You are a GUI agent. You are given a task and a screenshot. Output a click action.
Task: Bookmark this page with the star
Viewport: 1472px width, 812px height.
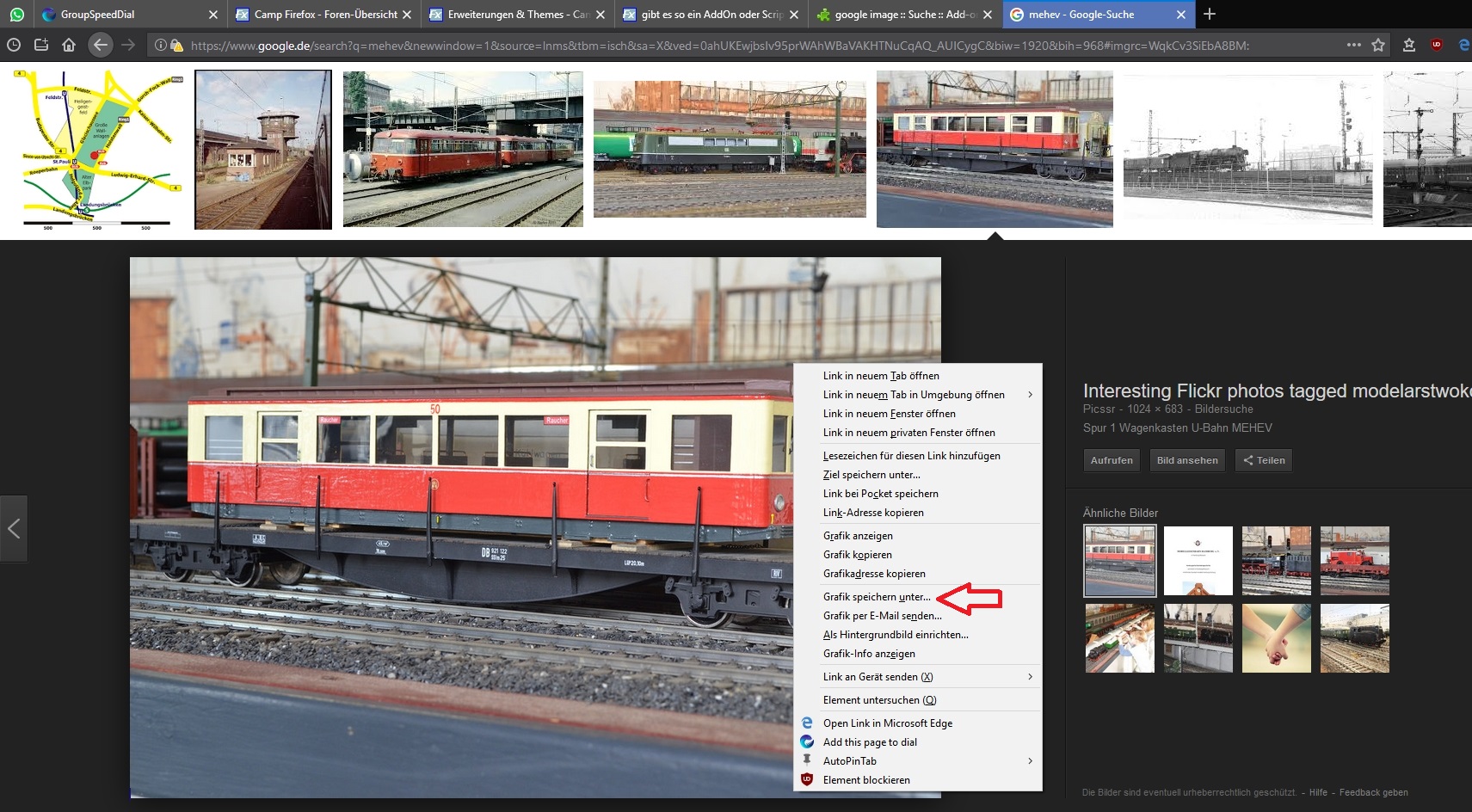(1378, 45)
